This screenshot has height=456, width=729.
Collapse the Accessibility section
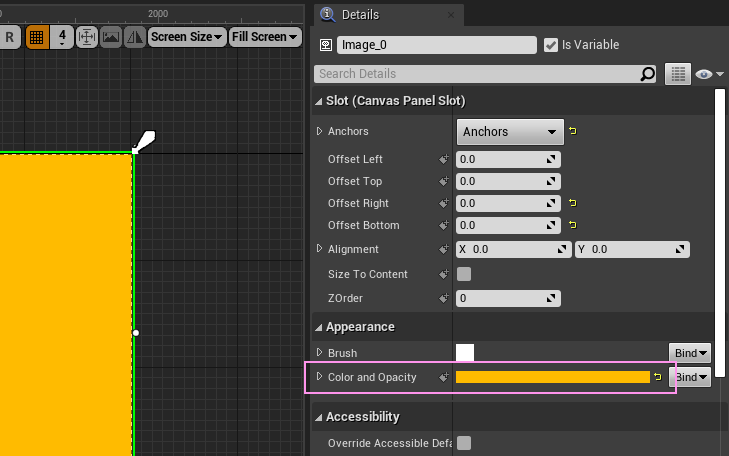pos(318,417)
